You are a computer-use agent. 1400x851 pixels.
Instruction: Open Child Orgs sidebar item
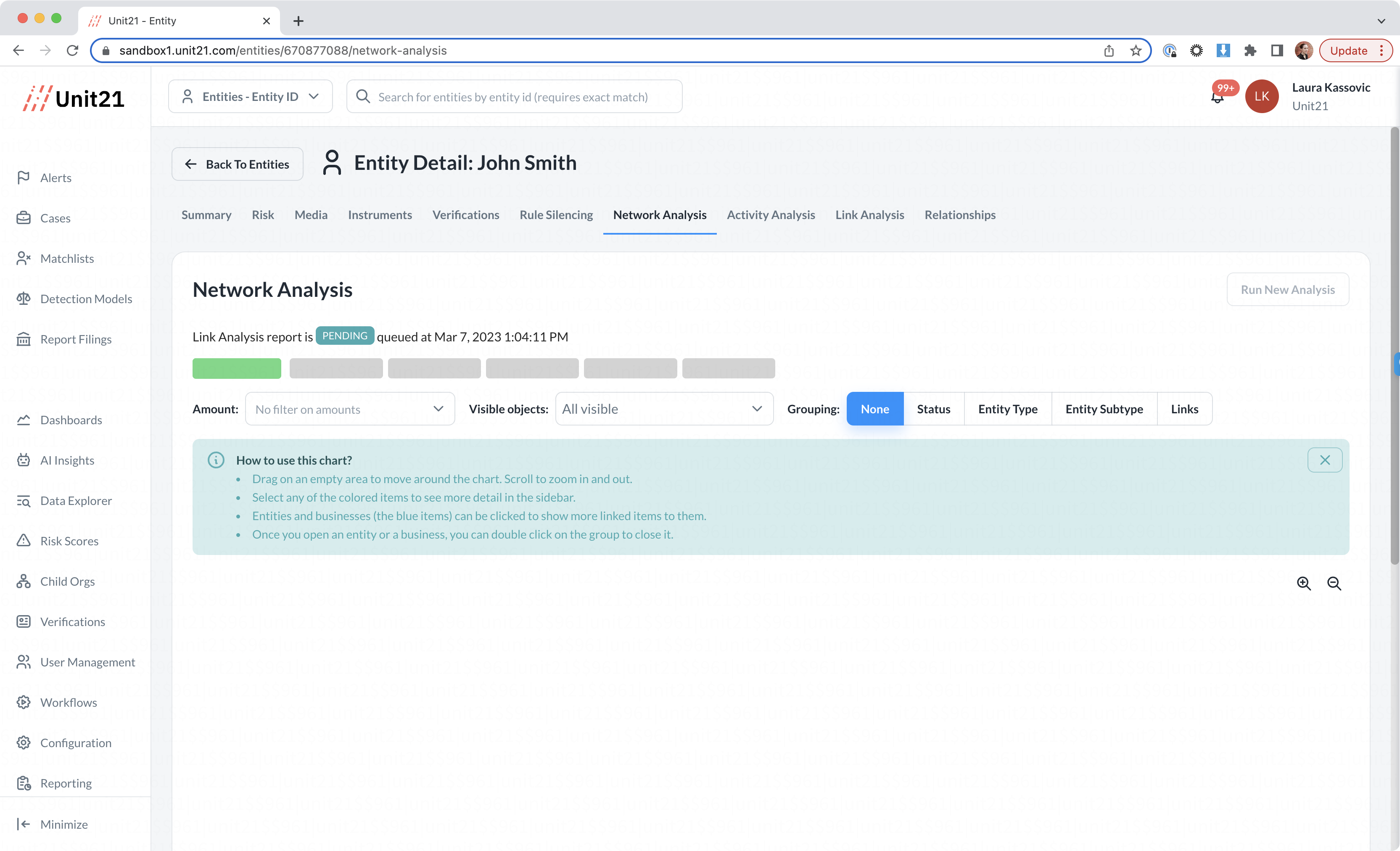(67, 581)
